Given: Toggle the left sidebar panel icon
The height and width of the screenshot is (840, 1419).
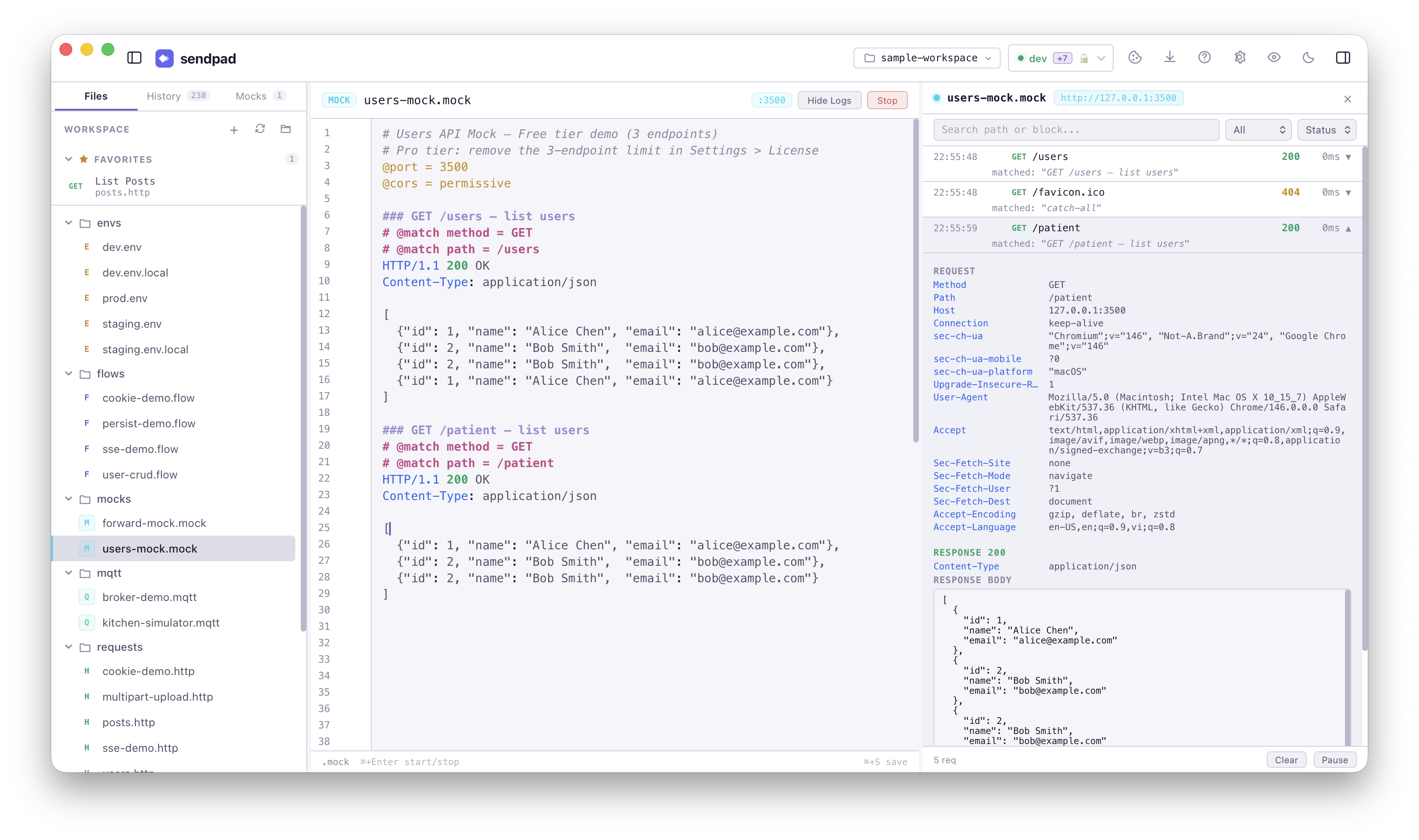Looking at the screenshot, I should (134, 58).
